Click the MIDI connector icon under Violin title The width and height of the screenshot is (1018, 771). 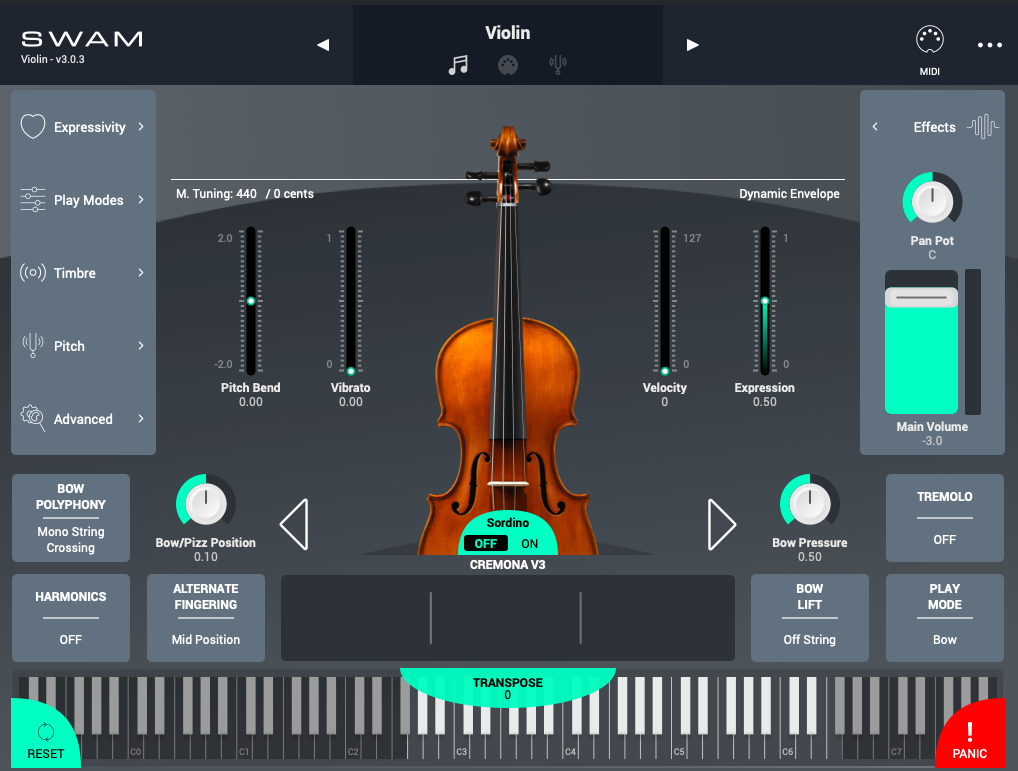[508, 65]
